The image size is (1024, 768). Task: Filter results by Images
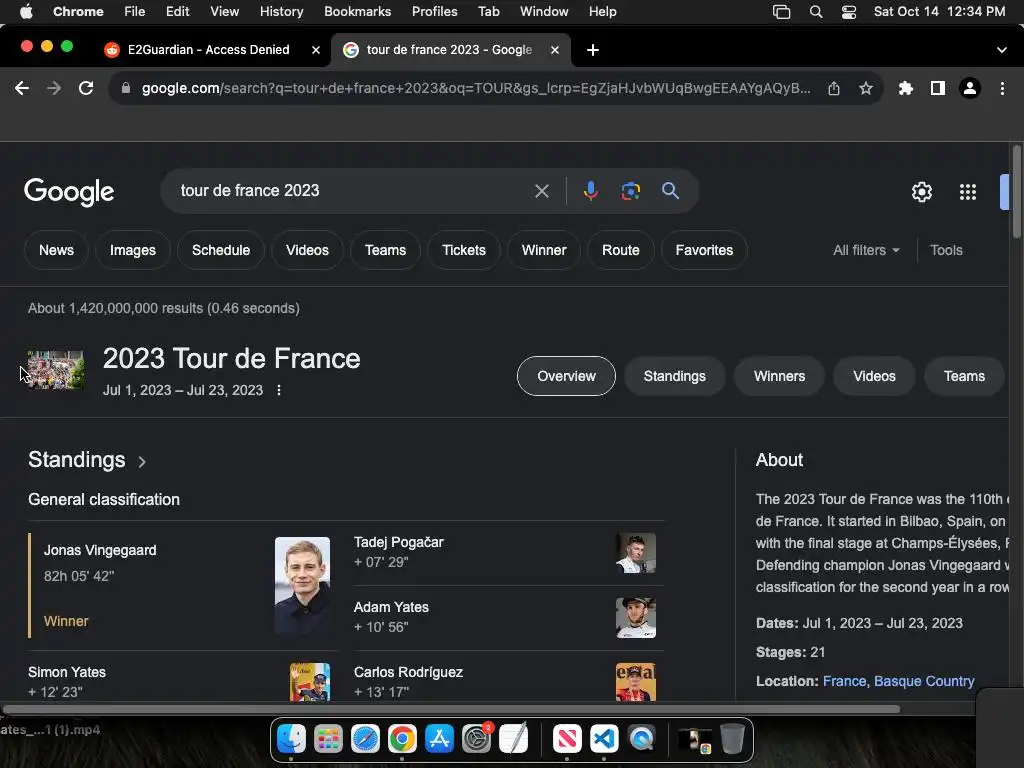(x=133, y=250)
